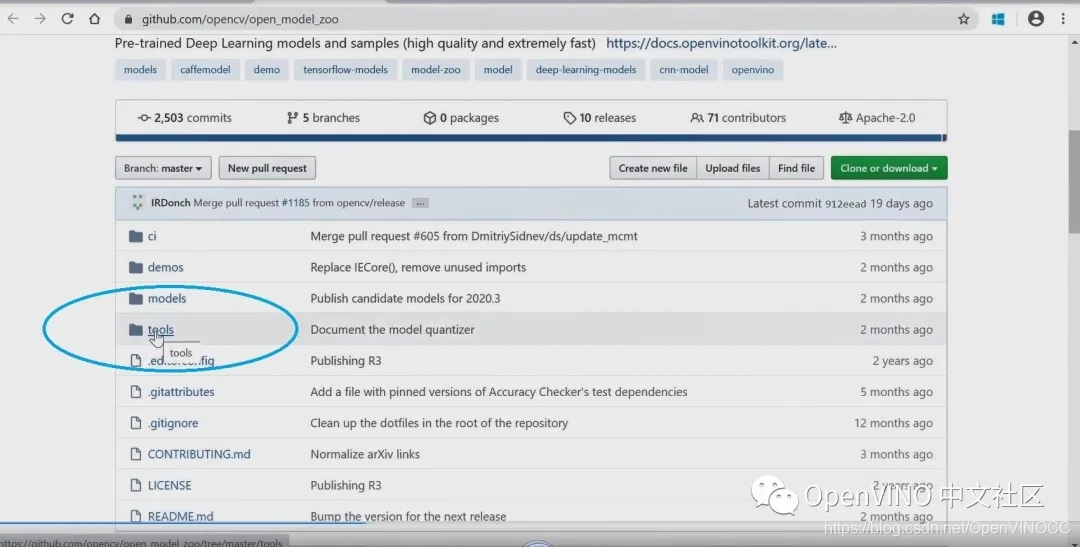The width and height of the screenshot is (1080, 547).
Task: Open the models folder
Action: point(167,298)
